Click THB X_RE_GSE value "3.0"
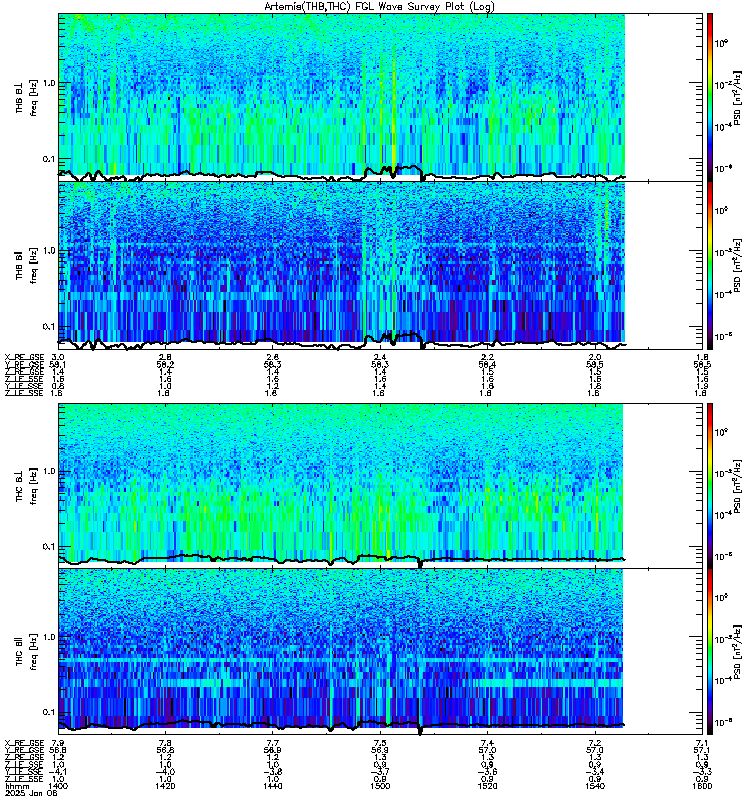The height and width of the screenshot is (800, 750). click(58, 357)
